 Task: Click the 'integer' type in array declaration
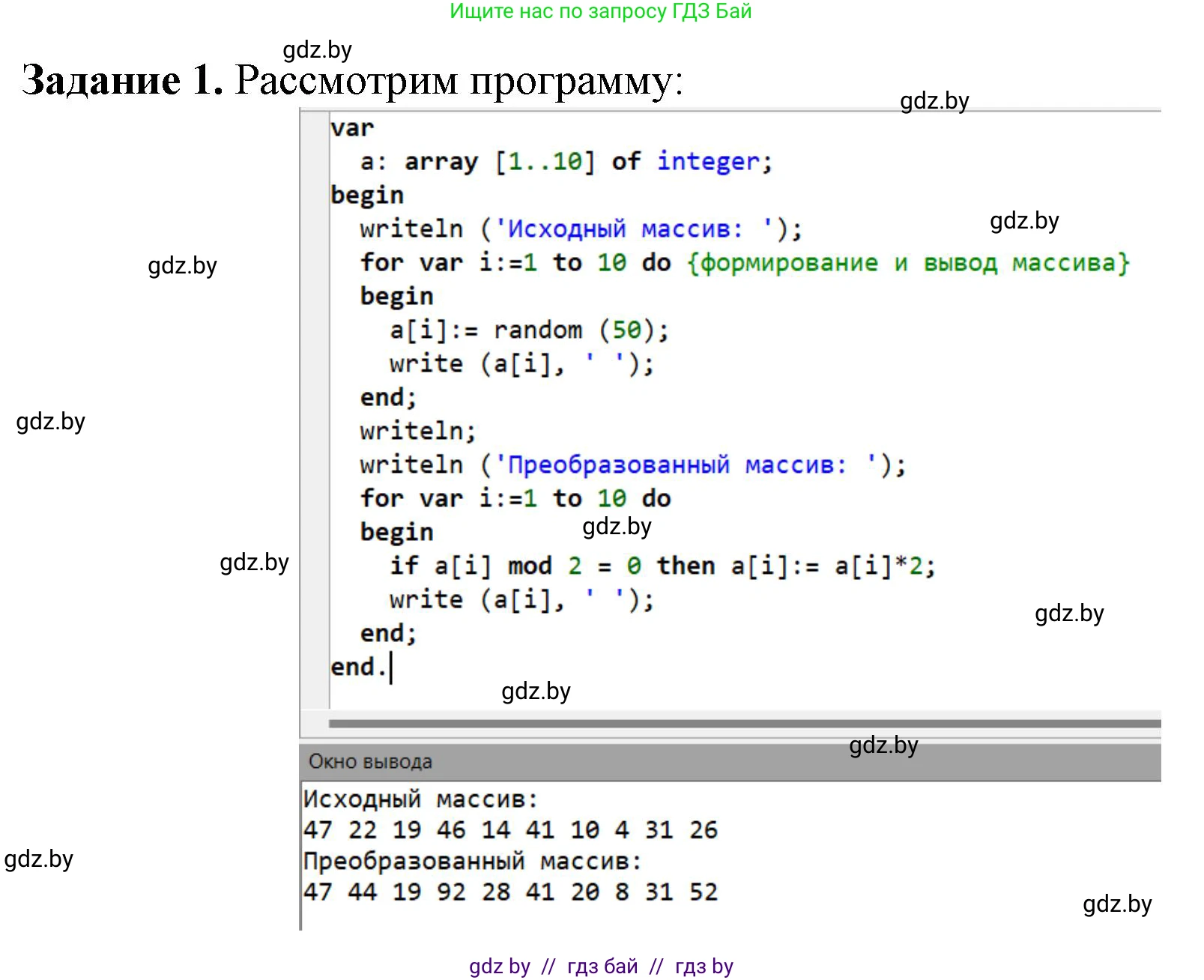708,162
